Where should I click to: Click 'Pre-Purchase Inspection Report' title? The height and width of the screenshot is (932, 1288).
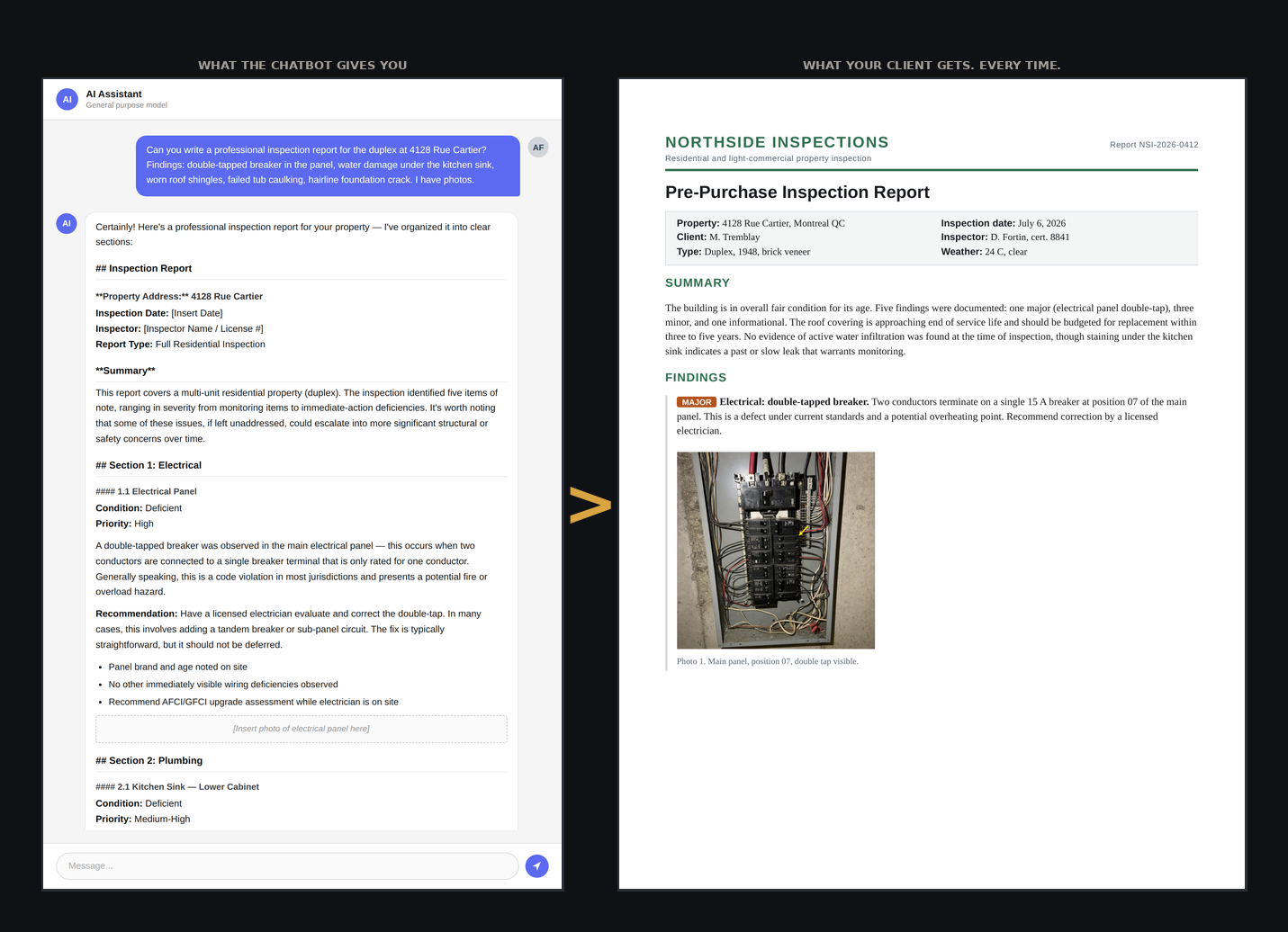tap(797, 192)
